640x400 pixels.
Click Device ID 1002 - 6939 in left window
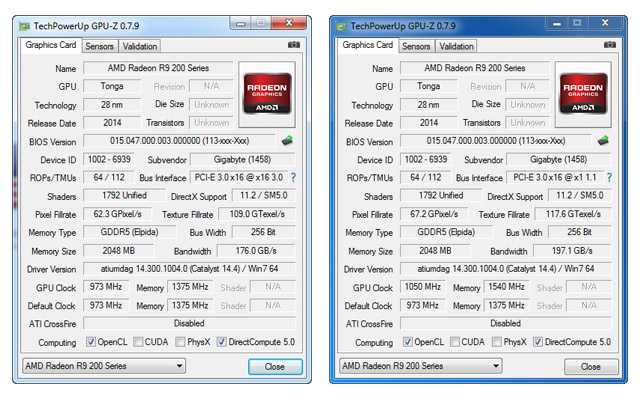coord(109,159)
